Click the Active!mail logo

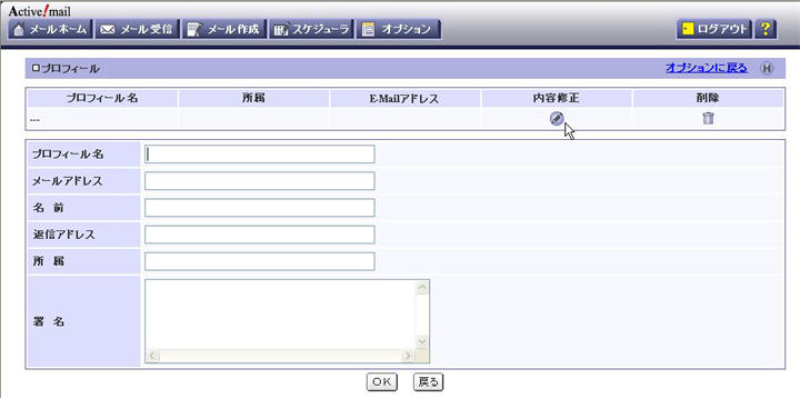click(x=40, y=11)
